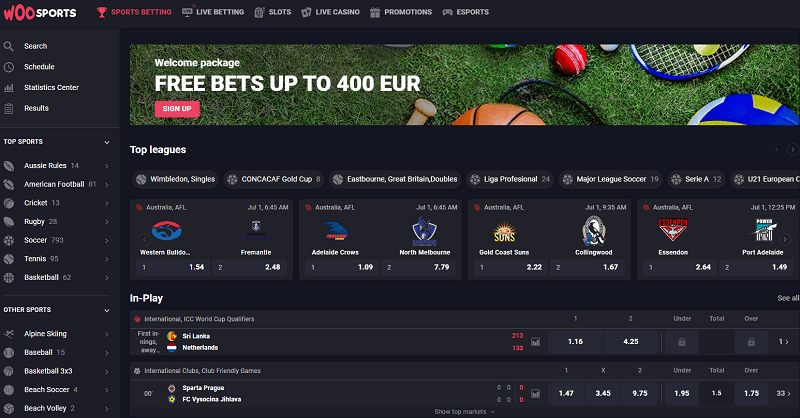800x418 pixels.
Task: Collapse the OTHER SPORTS section
Action: pyautogui.click(x=107, y=310)
